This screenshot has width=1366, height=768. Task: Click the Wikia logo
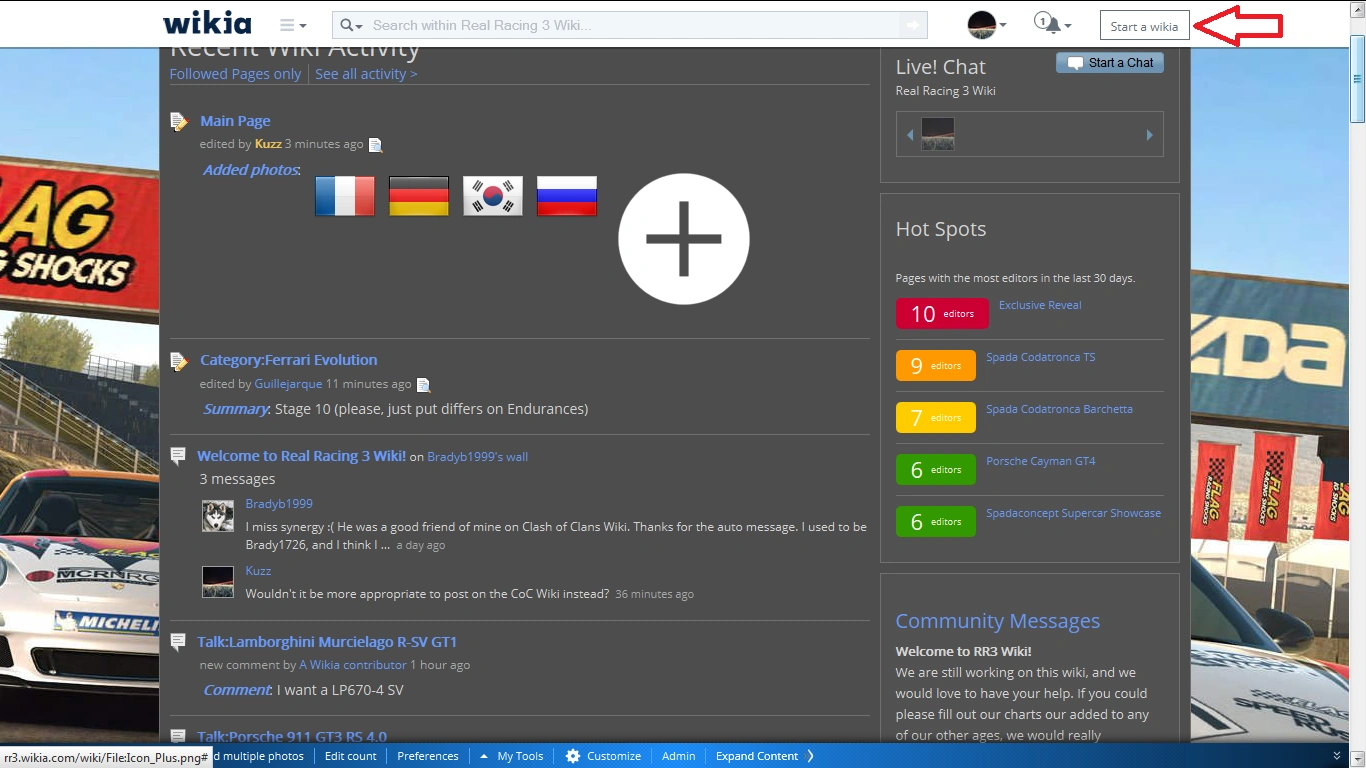tap(207, 23)
